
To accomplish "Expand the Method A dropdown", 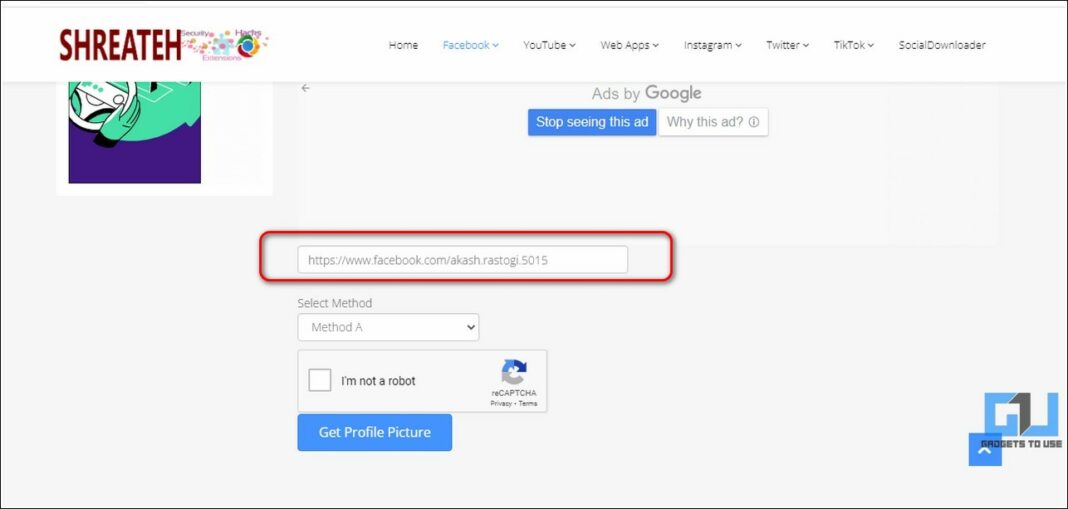I will click(x=388, y=327).
